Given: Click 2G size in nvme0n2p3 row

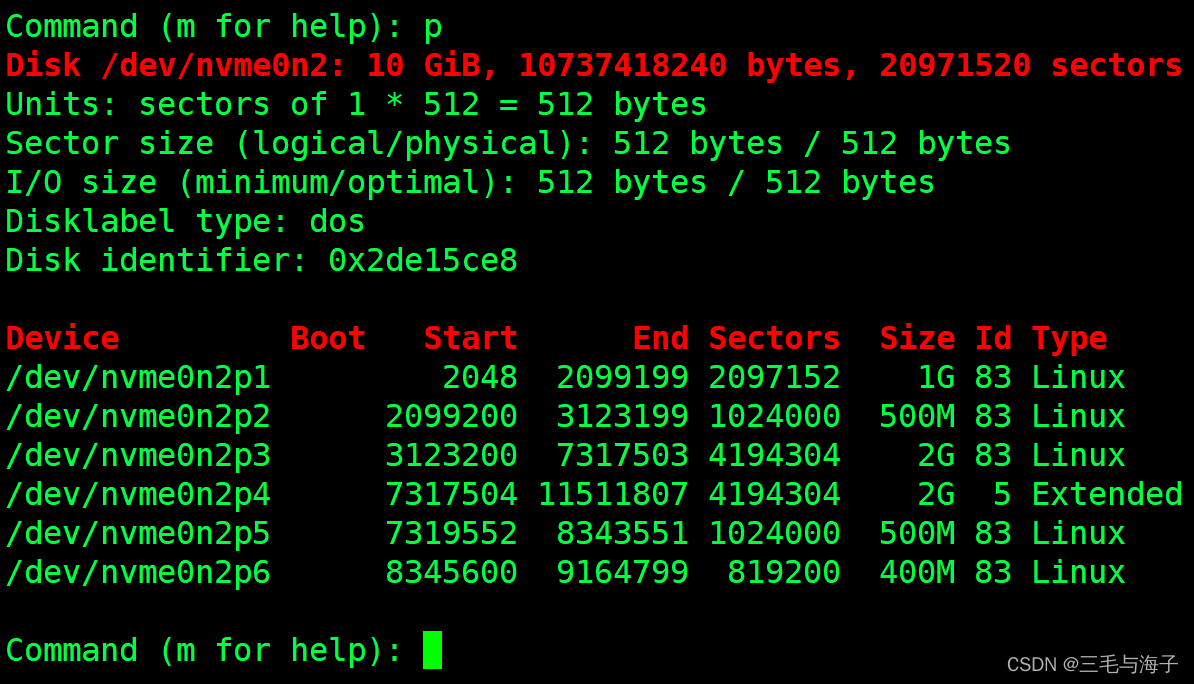Looking at the screenshot, I should [x=936, y=455].
